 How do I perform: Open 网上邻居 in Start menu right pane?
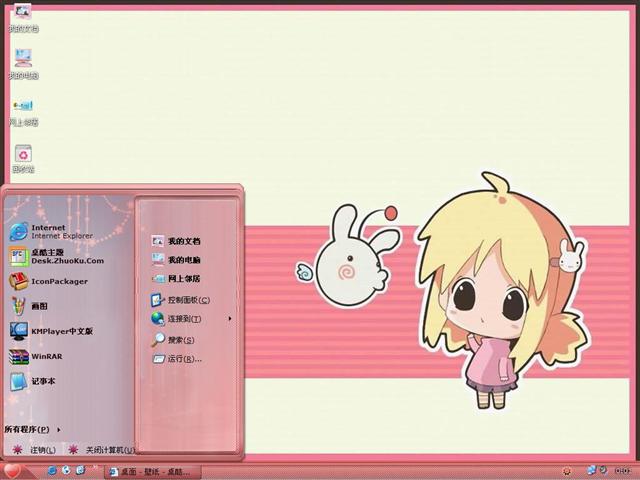point(176,279)
